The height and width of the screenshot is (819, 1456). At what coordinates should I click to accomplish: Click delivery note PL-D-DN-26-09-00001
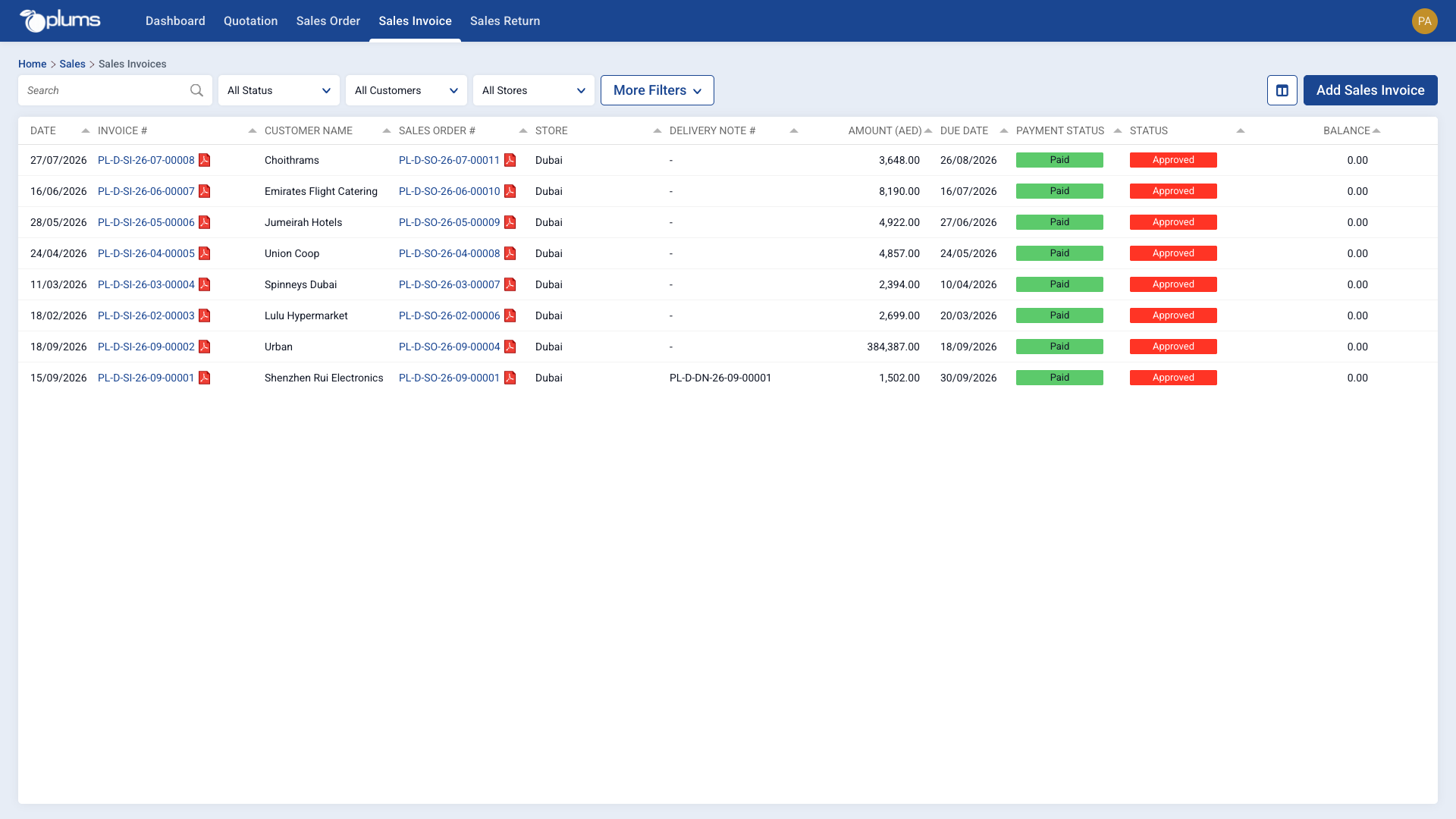[x=720, y=378]
